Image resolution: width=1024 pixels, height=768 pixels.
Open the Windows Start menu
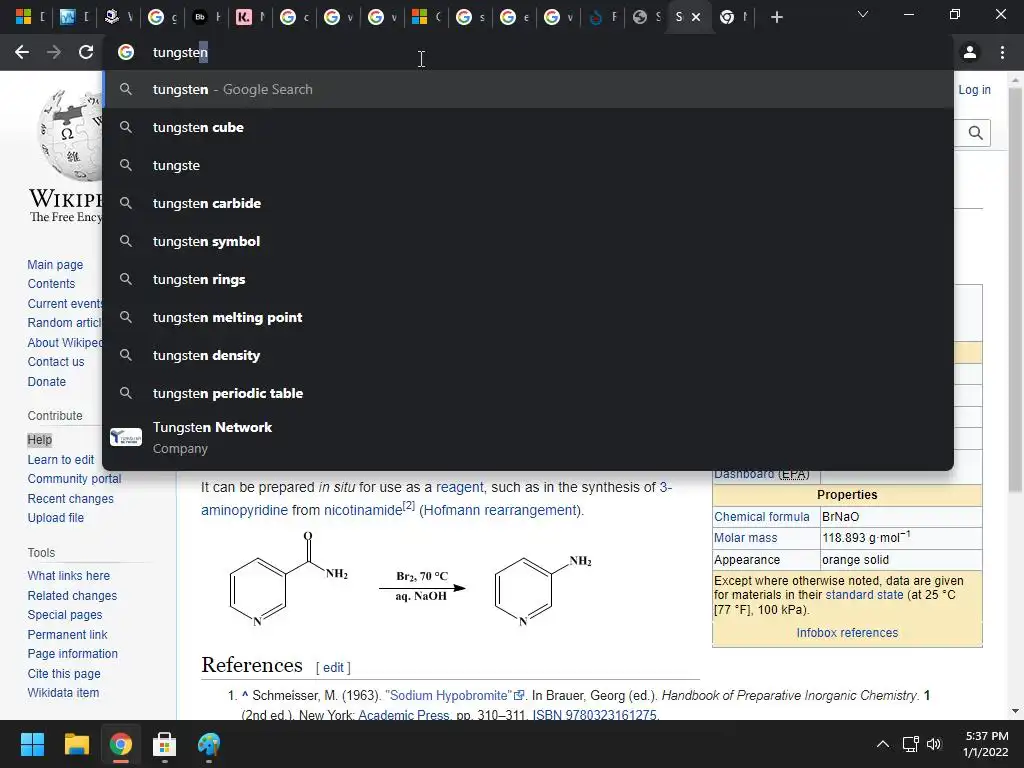(32, 744)
